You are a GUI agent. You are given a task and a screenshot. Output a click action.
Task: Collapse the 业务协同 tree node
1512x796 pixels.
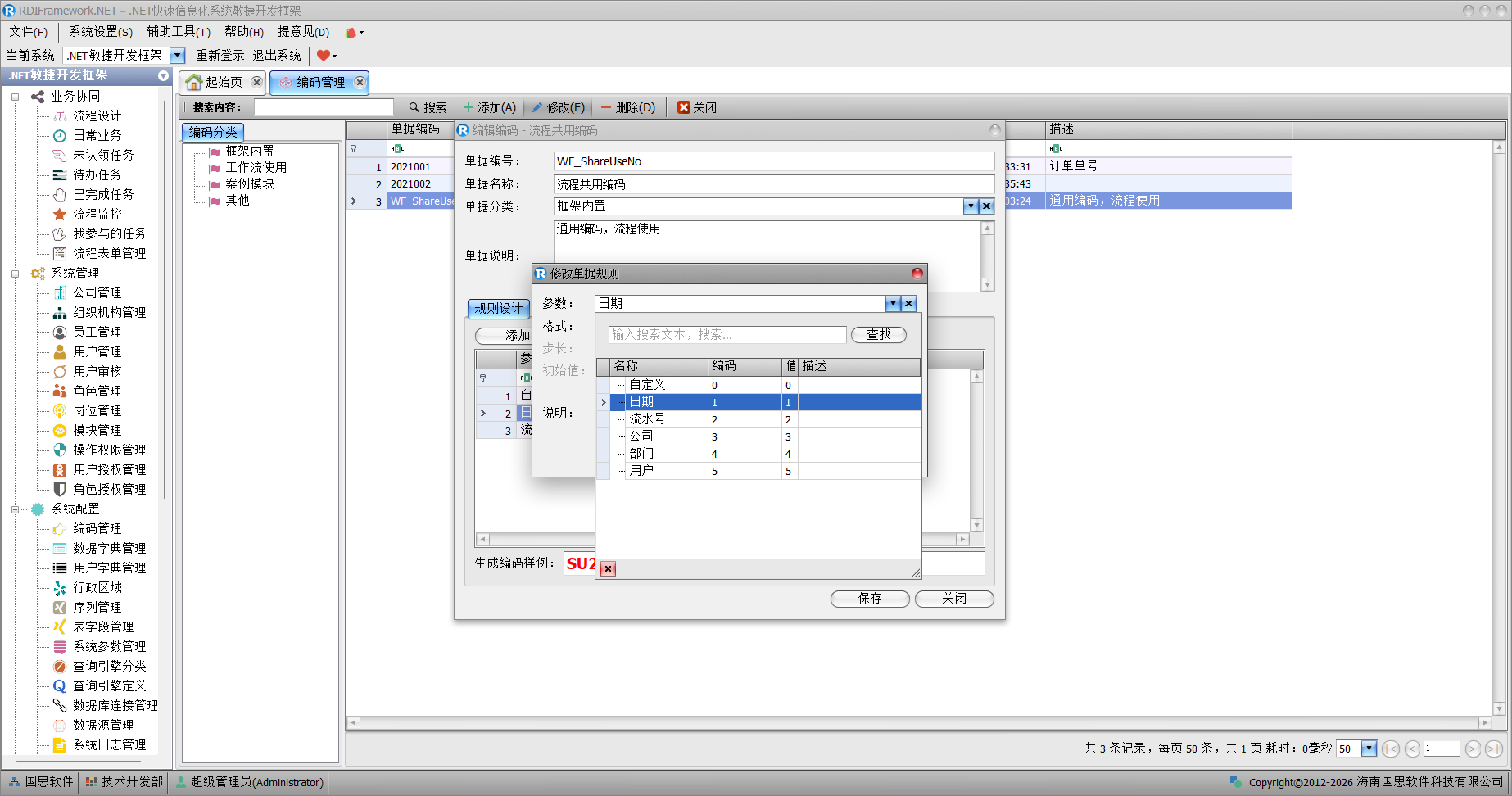click(16, 97)
